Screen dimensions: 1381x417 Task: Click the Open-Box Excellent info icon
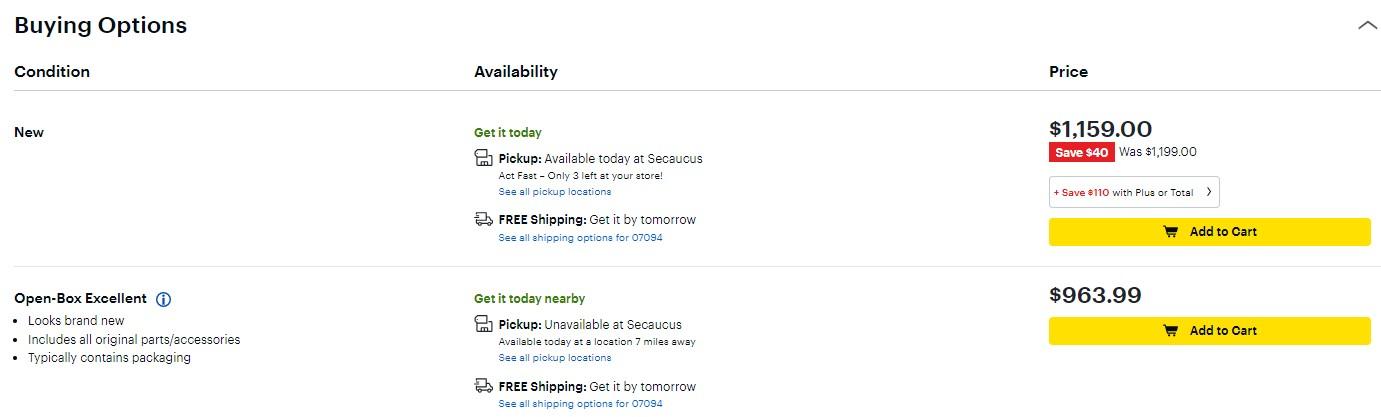(x=164, y=299)
